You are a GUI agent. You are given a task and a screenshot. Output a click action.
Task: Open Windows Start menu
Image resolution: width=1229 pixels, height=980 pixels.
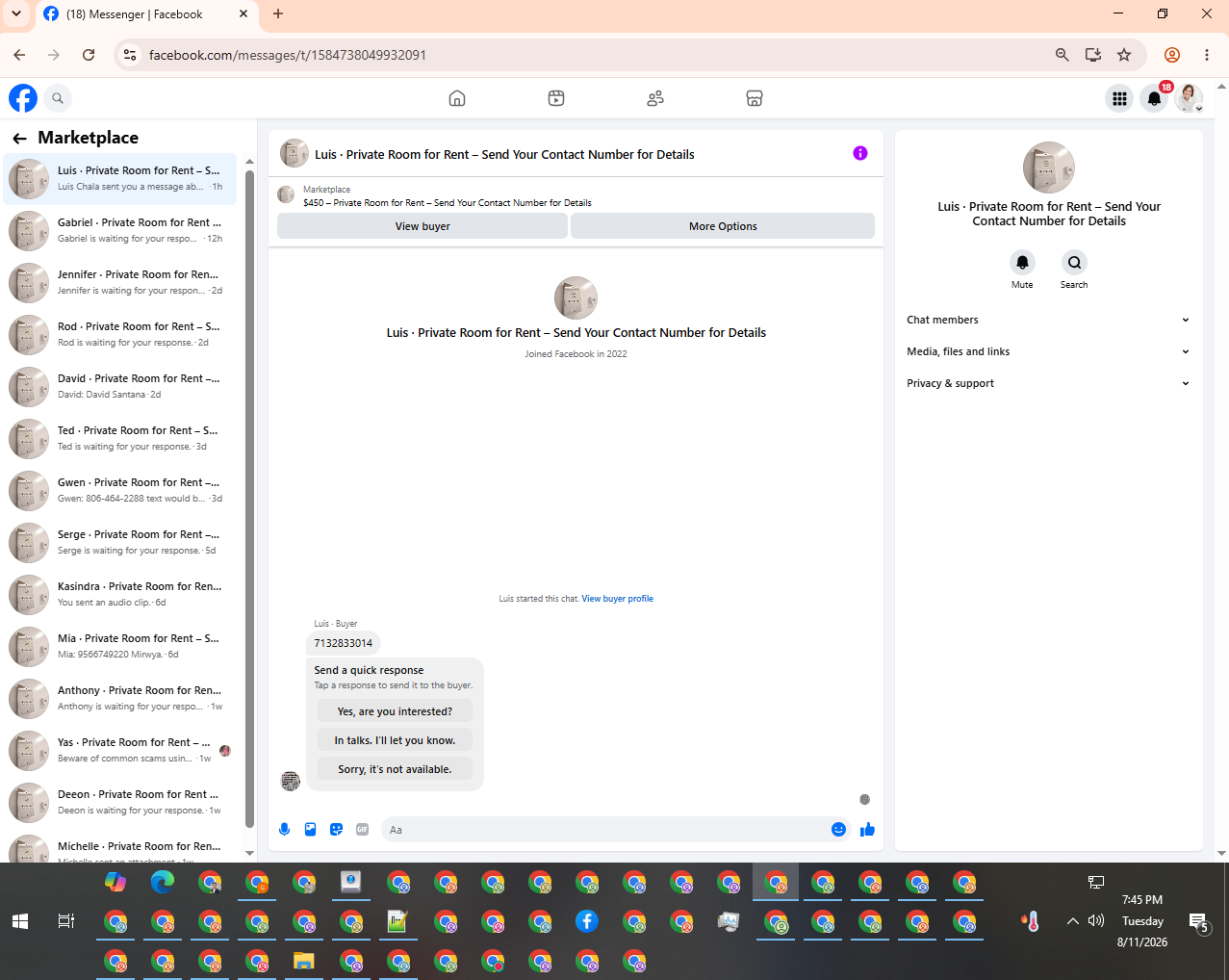tap(19, 921)
